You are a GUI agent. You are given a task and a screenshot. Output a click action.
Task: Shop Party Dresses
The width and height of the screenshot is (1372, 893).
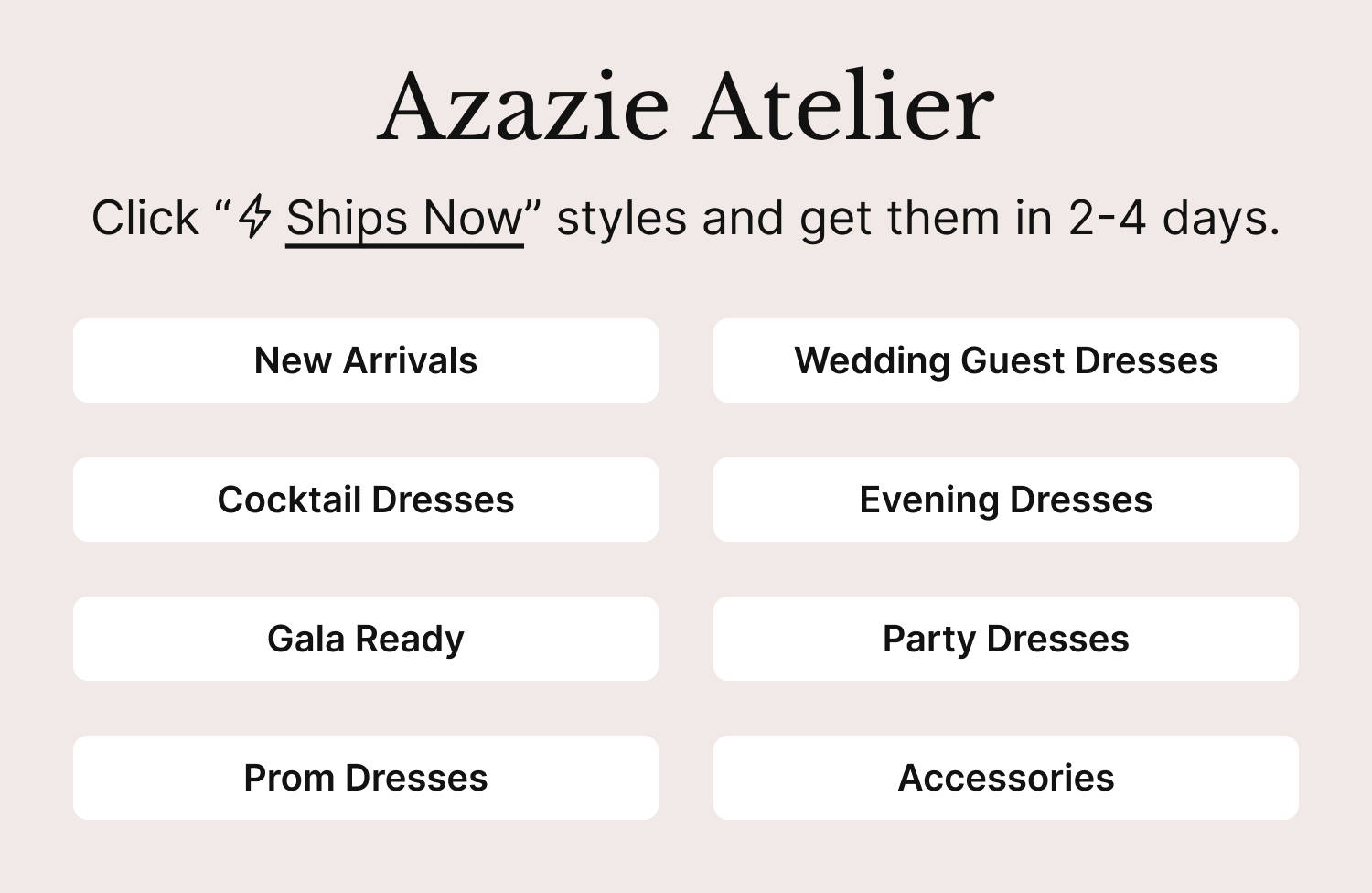point(1005,639)
